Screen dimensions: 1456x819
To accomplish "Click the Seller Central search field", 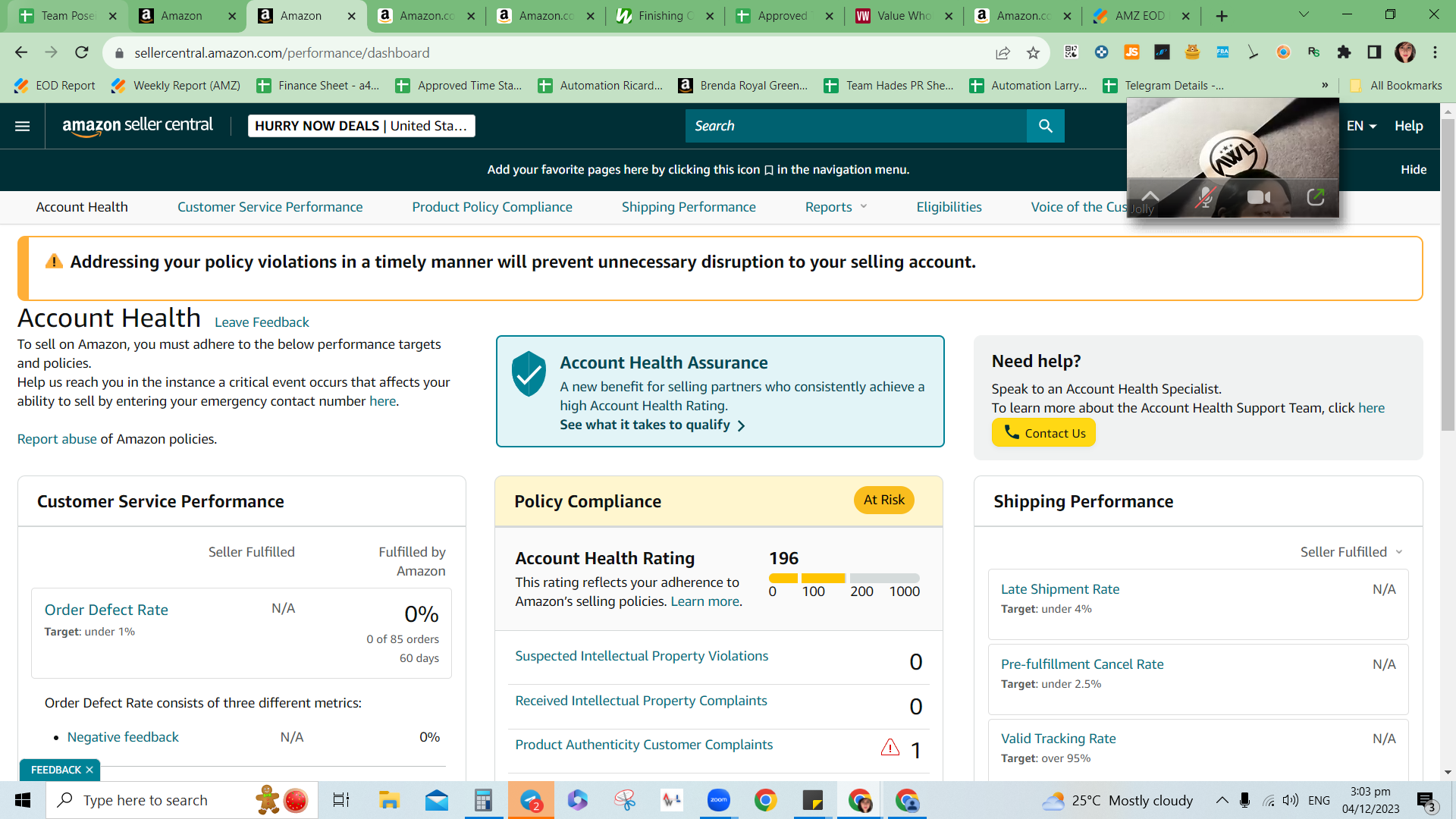I will click(x=856, y=126).
